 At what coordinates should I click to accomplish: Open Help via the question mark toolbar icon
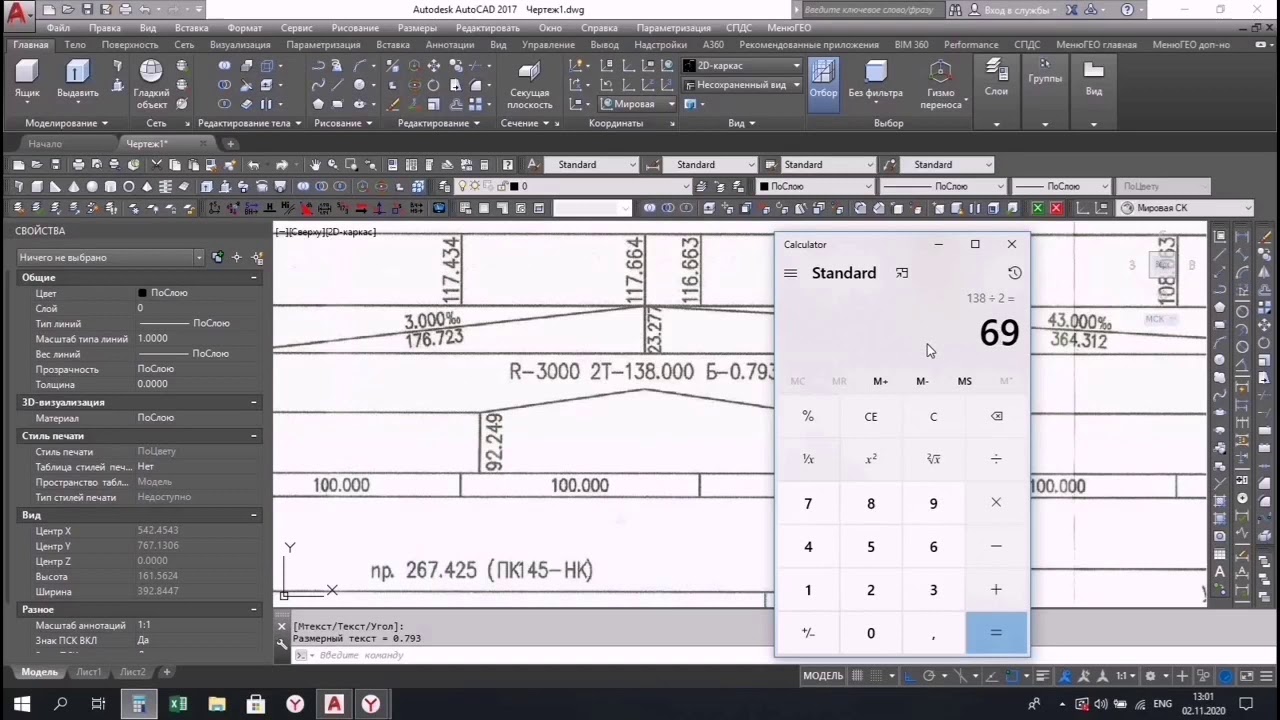coord(508,165)
